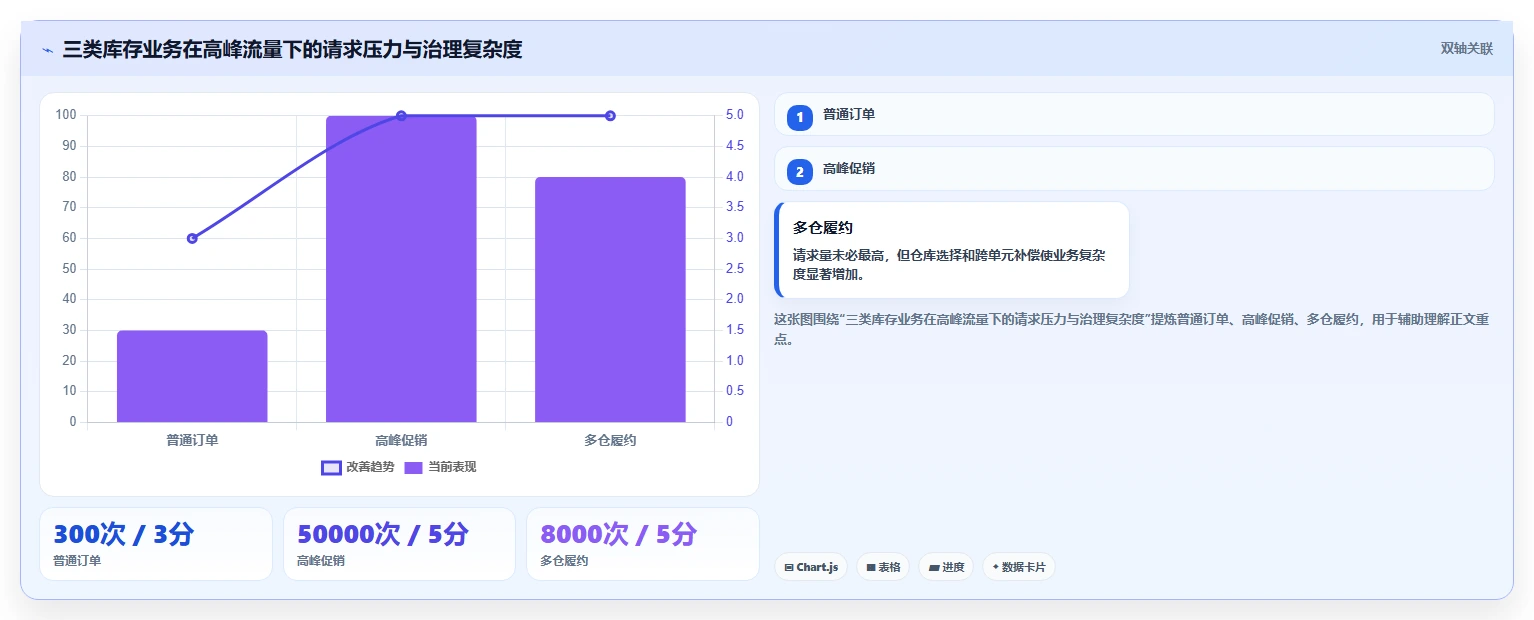The width and height of the screenshot is (1534, 620).
Task: Click the 双轴关联 label in the header
Action: point(1466,49)
